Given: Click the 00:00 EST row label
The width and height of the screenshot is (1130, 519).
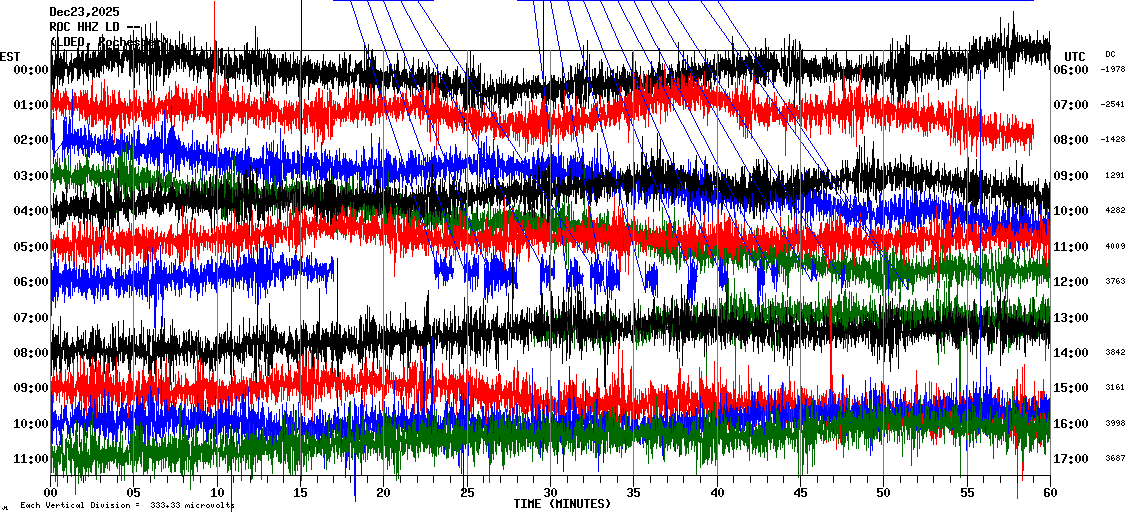Looking at the screenshot, I should pos(33,70).
